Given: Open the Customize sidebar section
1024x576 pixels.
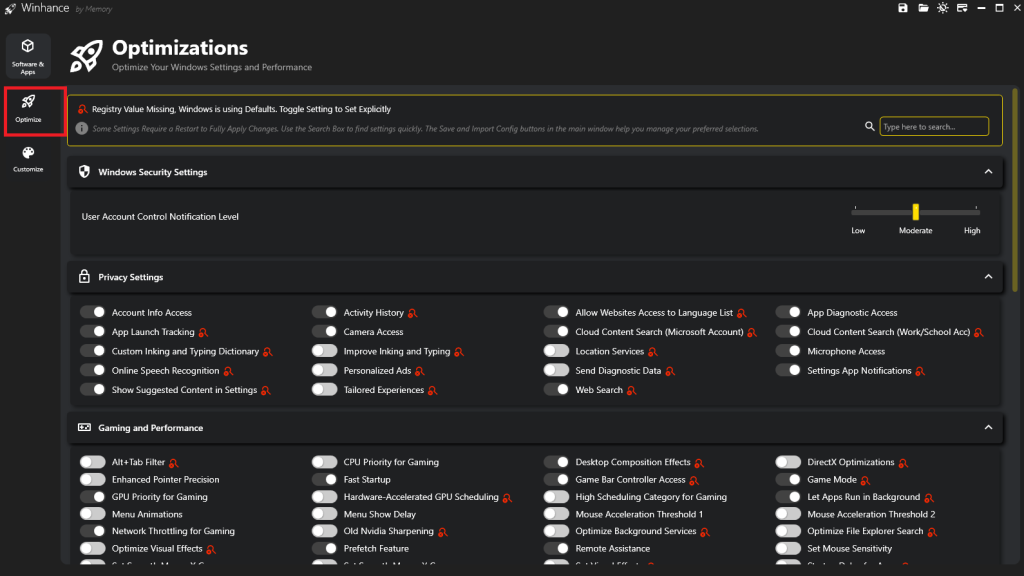Looking at the screenshot, I should coord(28,159).
